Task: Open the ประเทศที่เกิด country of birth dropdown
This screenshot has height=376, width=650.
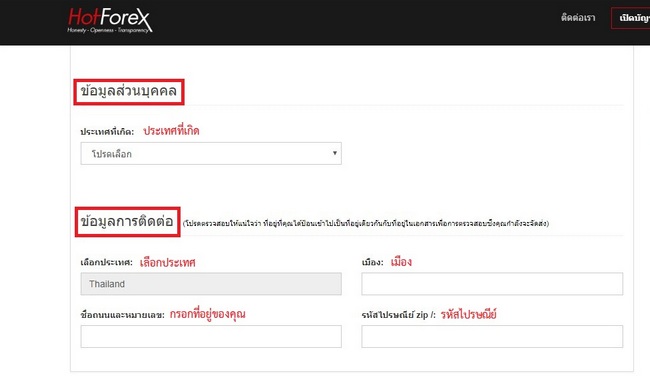Action: [211, 154]
